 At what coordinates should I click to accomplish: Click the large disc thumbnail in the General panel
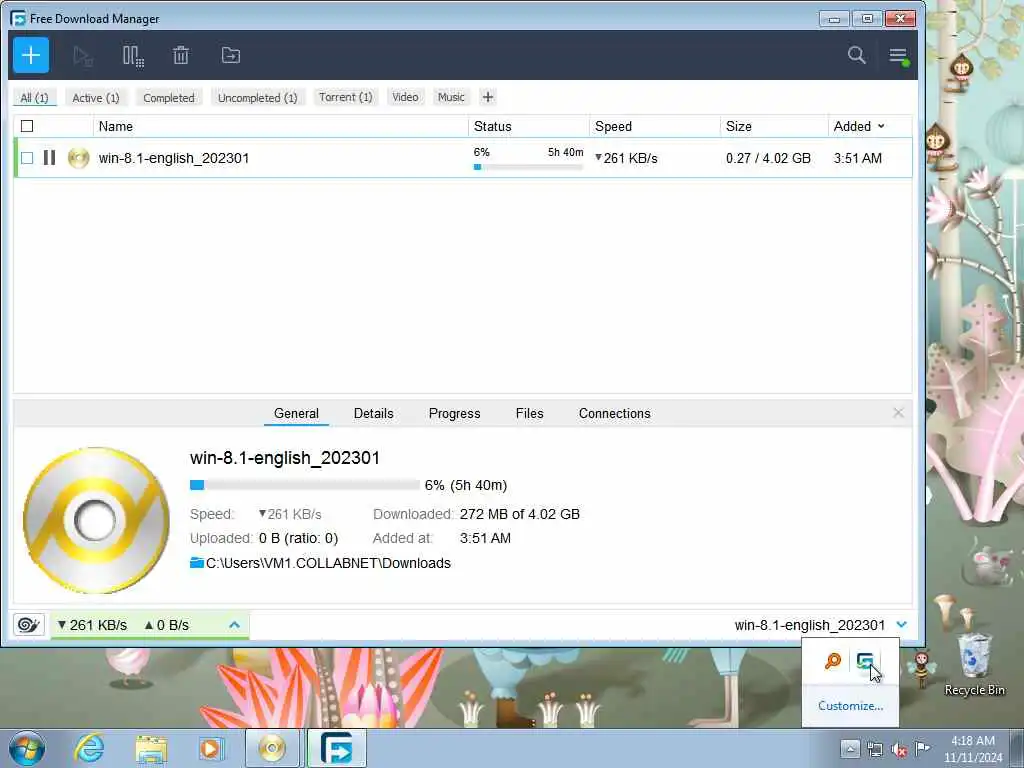[x=96, y=520]
